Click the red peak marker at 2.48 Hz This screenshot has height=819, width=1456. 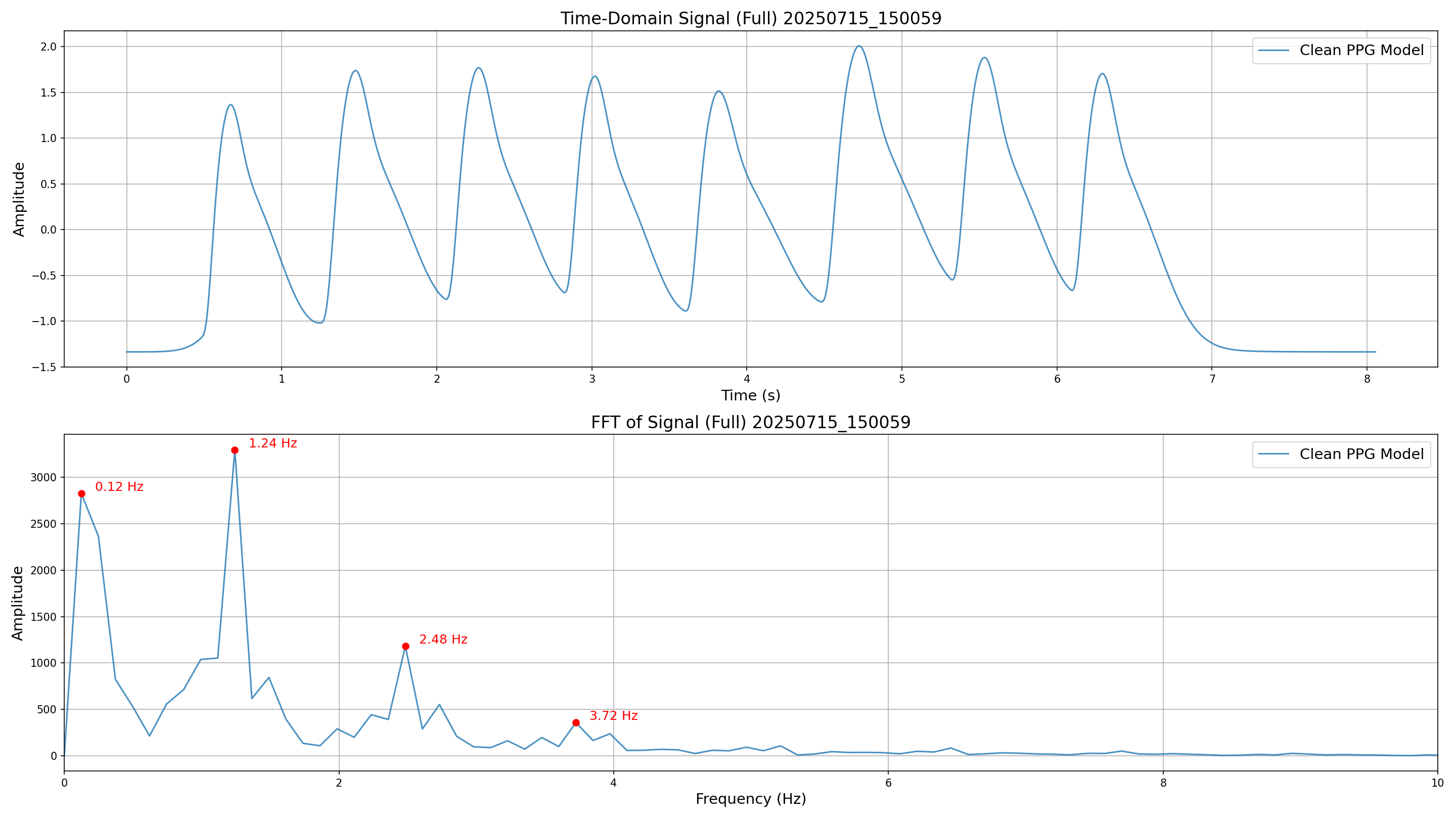coord(405,646)
